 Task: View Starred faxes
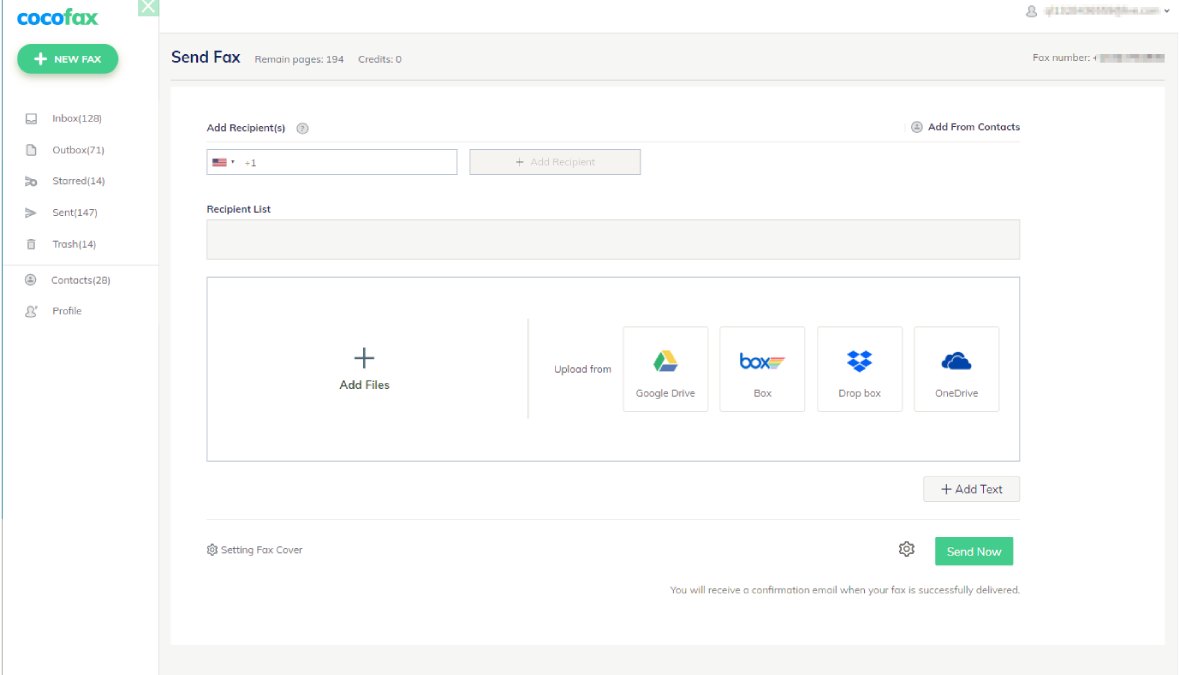click(x=77, y=181)
